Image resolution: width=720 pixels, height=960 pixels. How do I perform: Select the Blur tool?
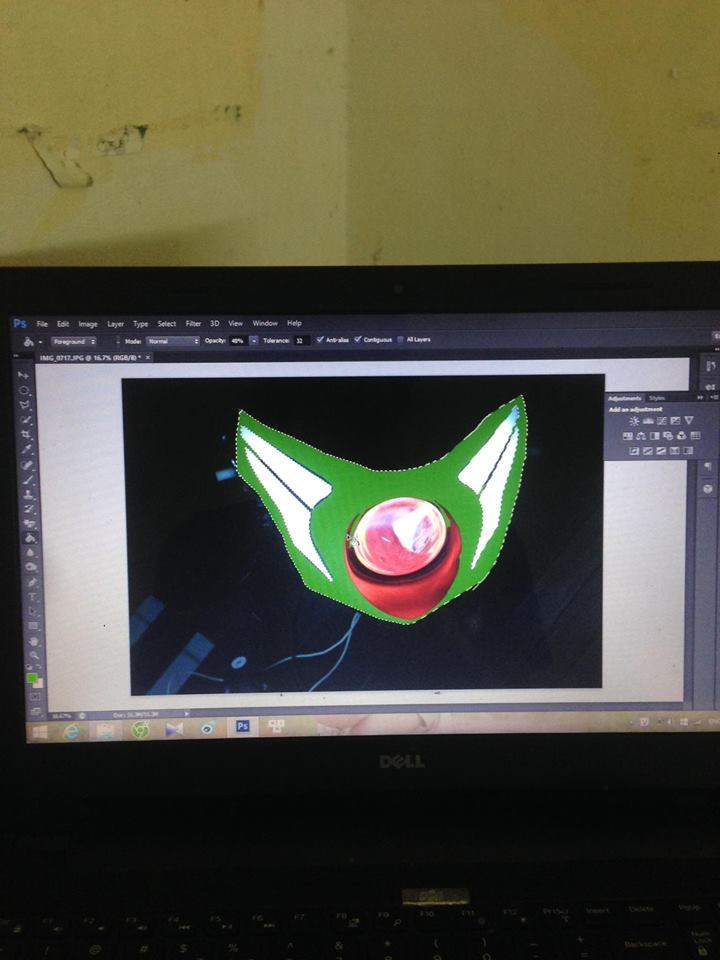tap(30, 552)
